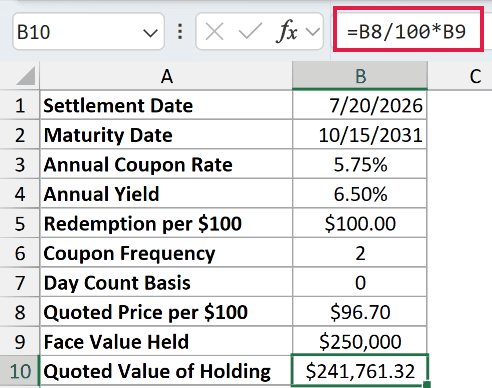
Task: Select column B header
Action: tap(360, 76)
